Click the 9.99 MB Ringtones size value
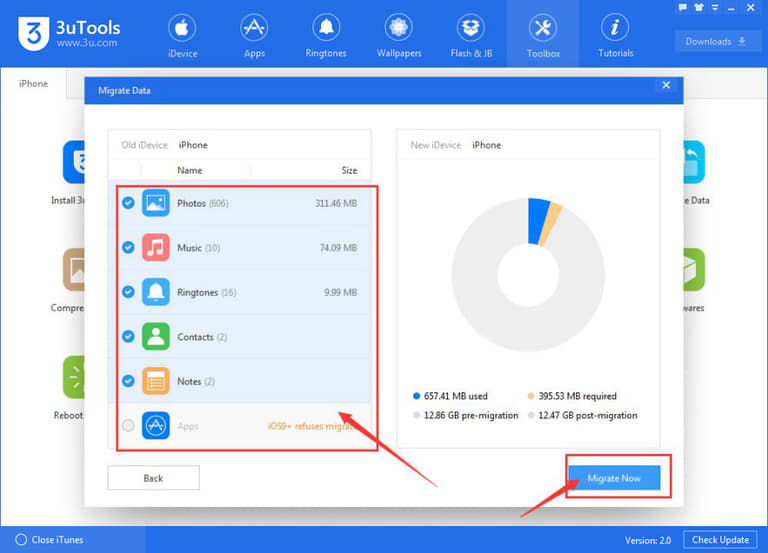 coord(340,292)
